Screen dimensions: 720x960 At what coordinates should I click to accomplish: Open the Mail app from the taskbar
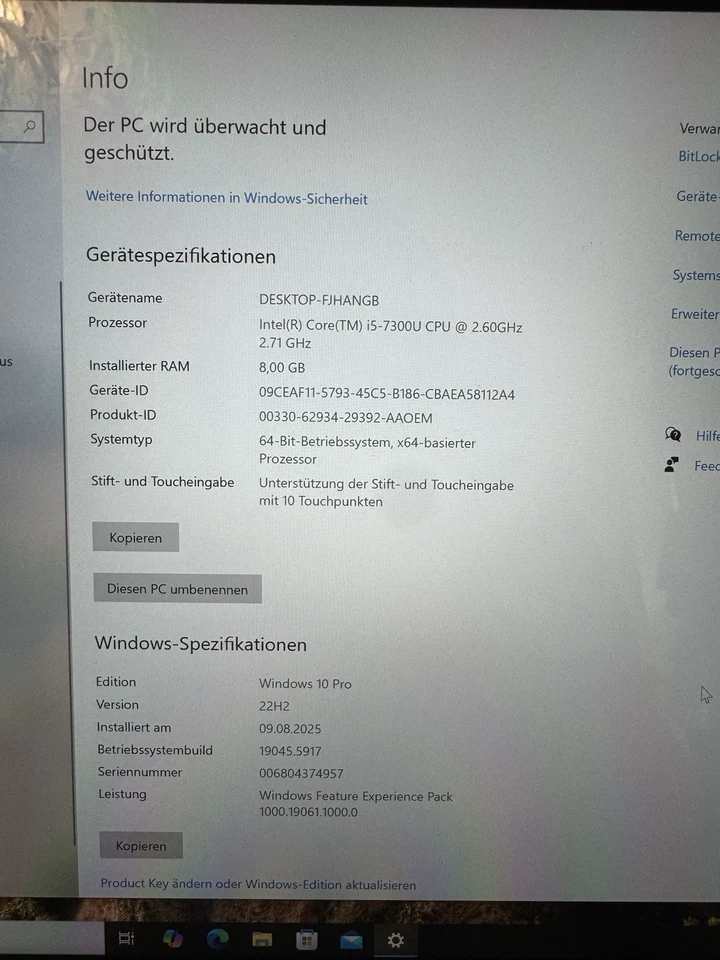[x=351, y=941]
